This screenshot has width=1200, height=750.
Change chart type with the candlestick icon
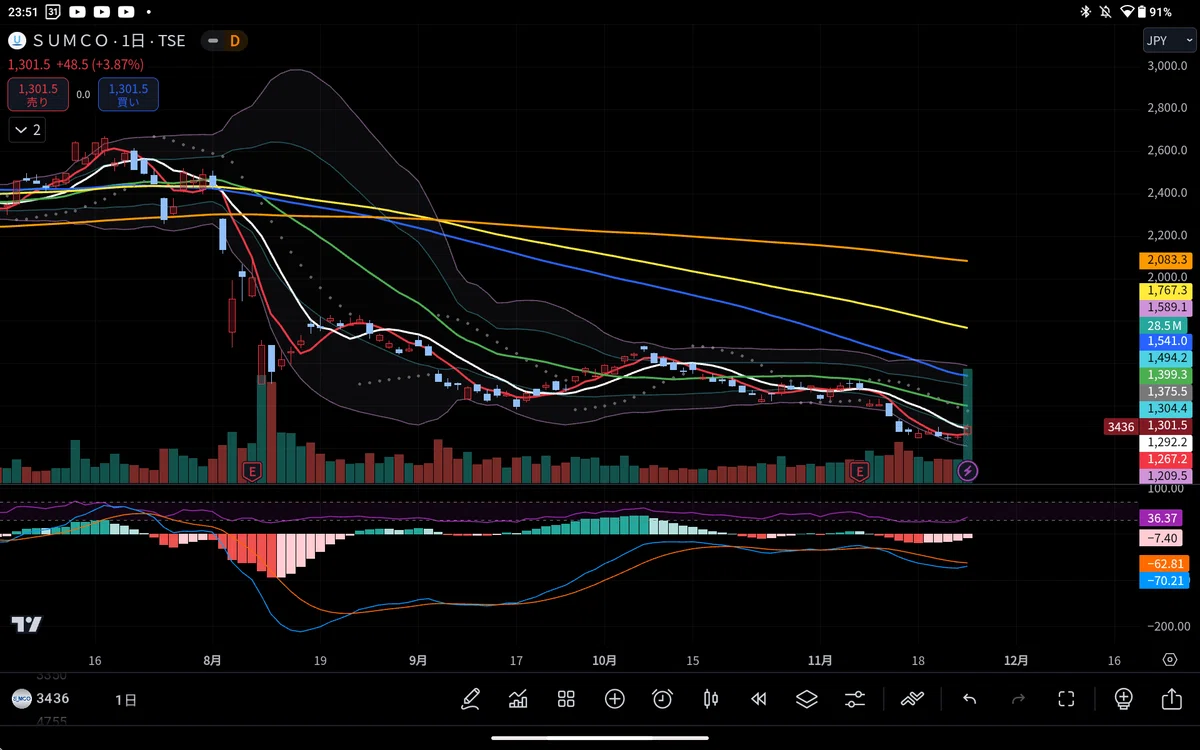tap(711, 699)
